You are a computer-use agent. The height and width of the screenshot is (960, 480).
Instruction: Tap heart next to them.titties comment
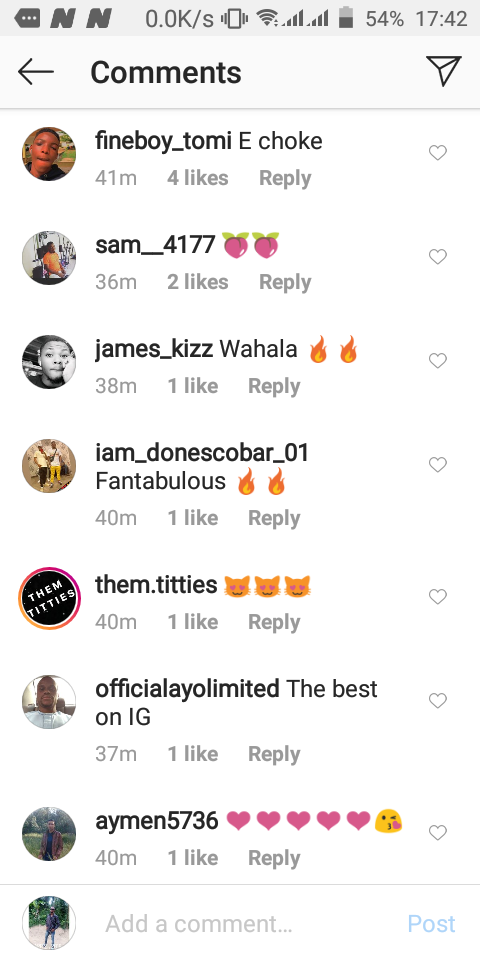438,596
